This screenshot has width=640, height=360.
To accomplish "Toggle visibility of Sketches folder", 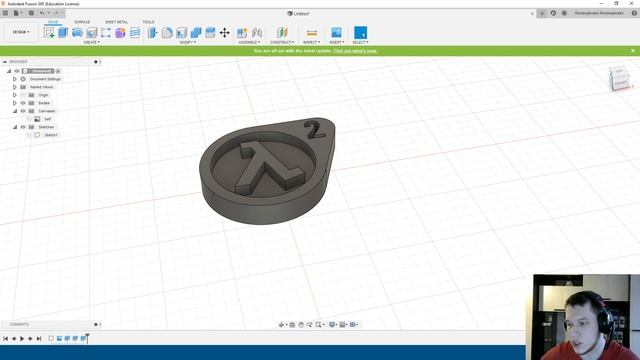I will (x=23, y=127).
